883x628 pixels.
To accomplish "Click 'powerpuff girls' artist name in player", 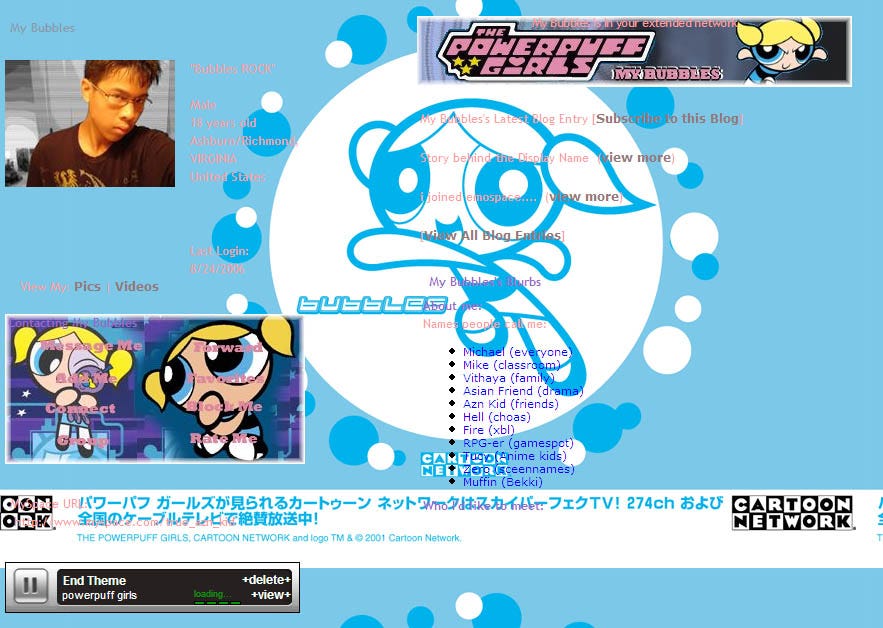I will point(99,595).
